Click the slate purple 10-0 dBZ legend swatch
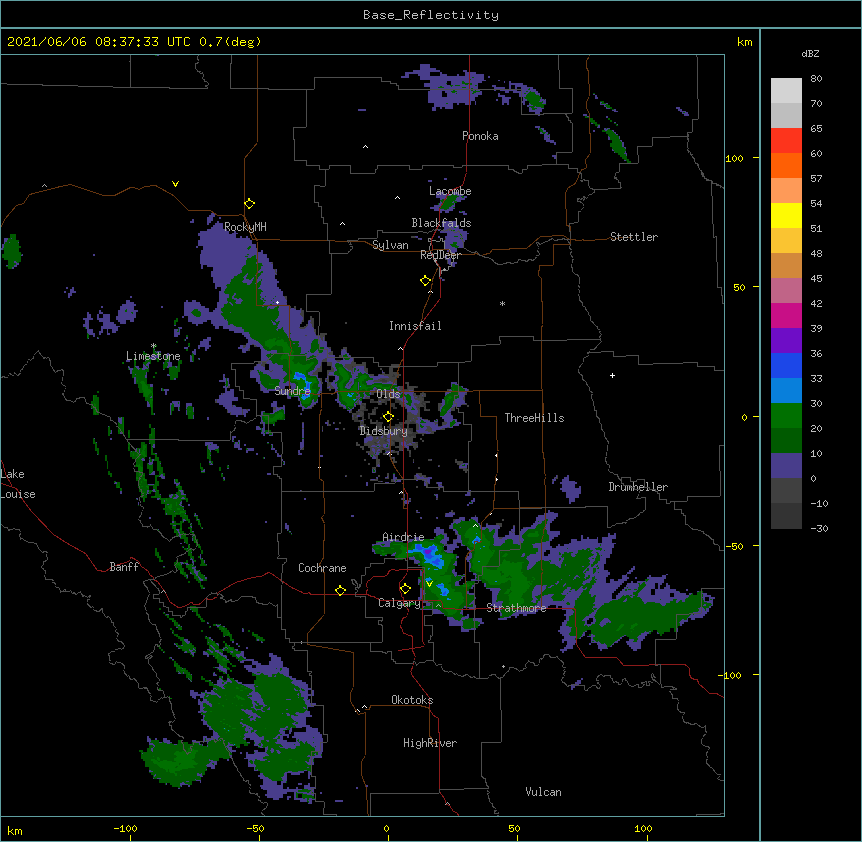Image resolution: width=862 pixels, height=842 pixels. 786,466
